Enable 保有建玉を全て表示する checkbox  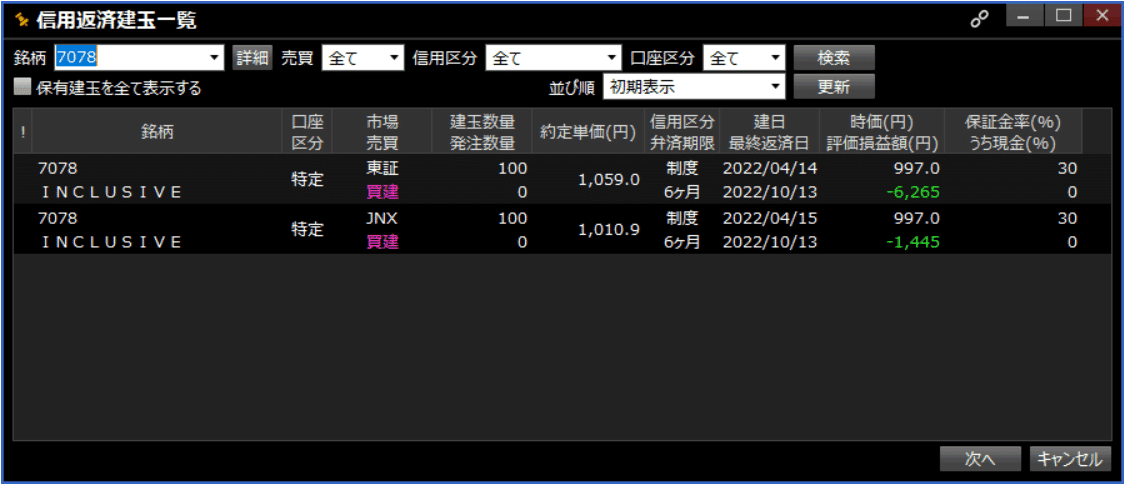[x=23, y=88]
